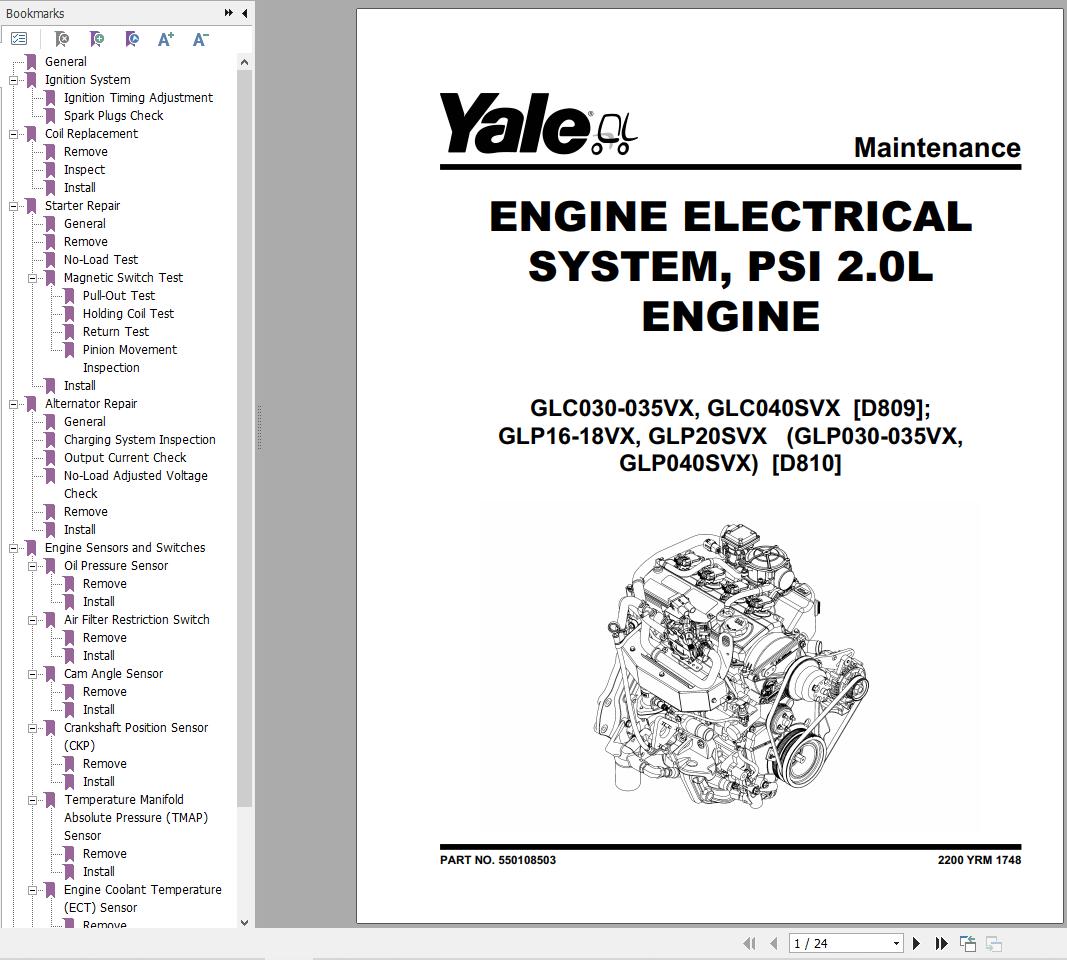The width and height of the screenshot is (1067, 960).
Task: Collapse the Starter Repair bookmark
Action: coord(13,206)
